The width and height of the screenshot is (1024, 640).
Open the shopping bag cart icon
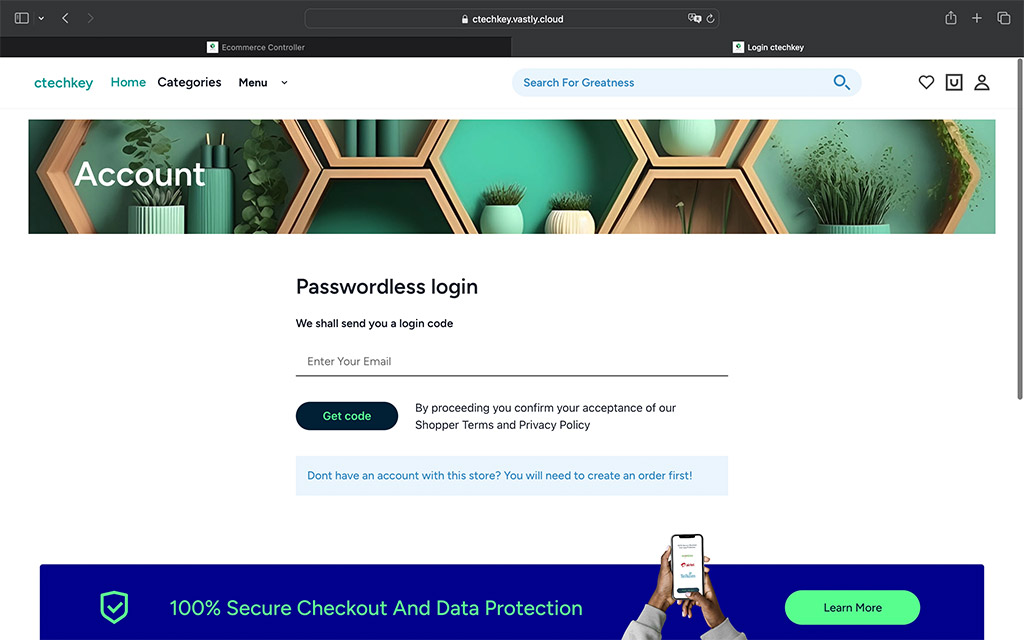pyautogui.click(x=953, y=82)
